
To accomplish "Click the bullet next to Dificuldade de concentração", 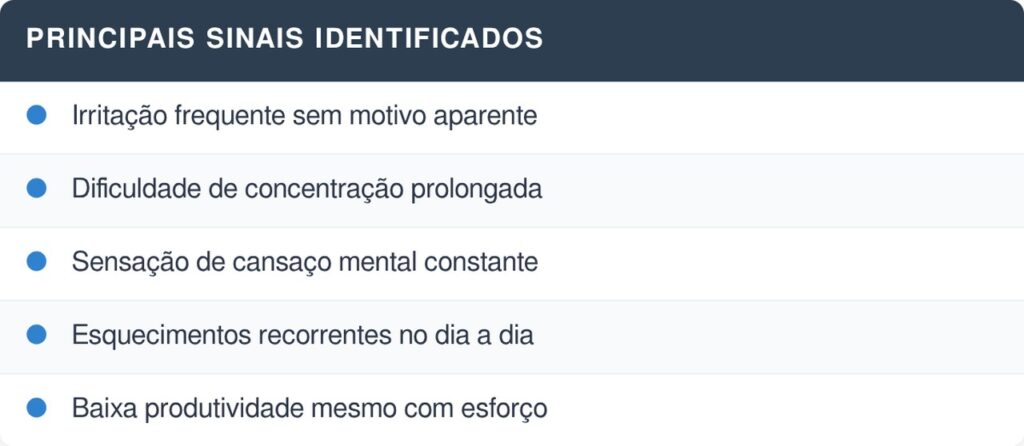I will click(37, 188).
